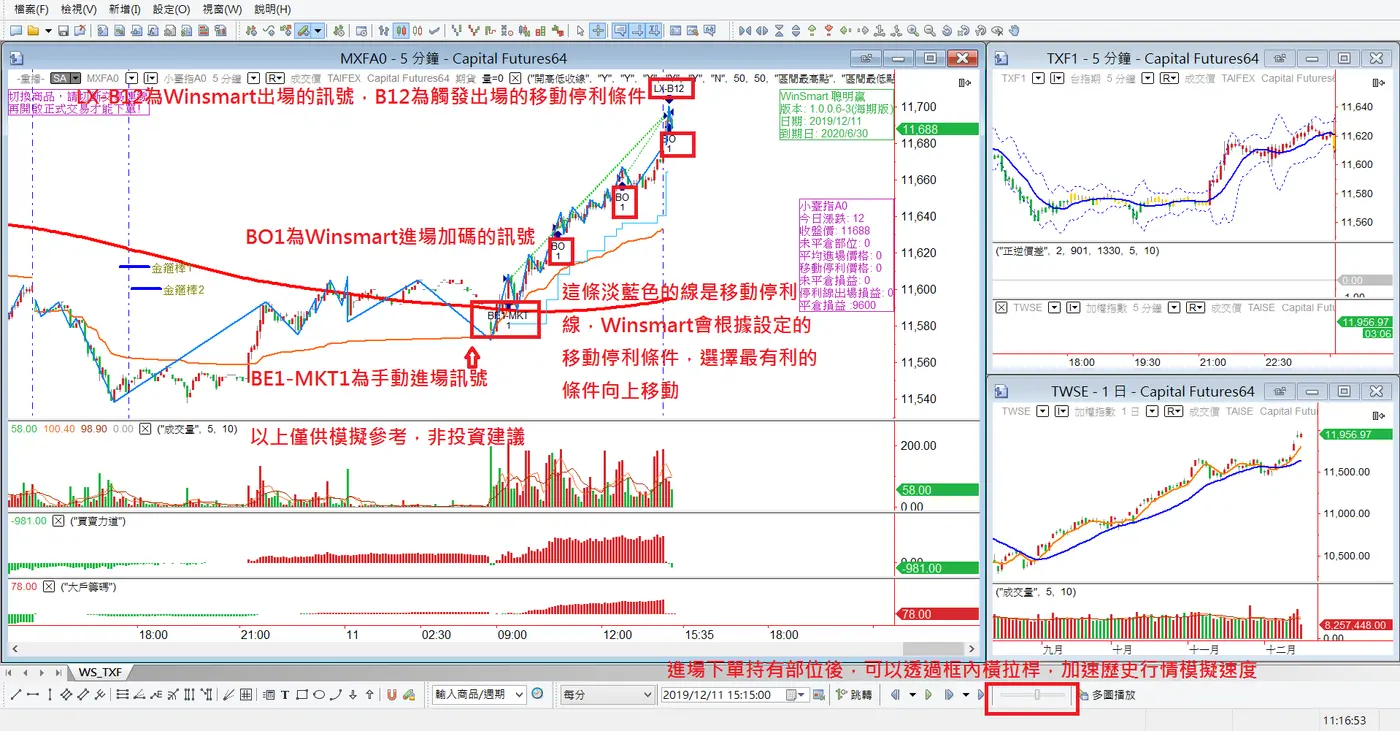1400x731 pixels.
Task: Select the Fibonacci grid drawing tool
Action: coord(244,695)
